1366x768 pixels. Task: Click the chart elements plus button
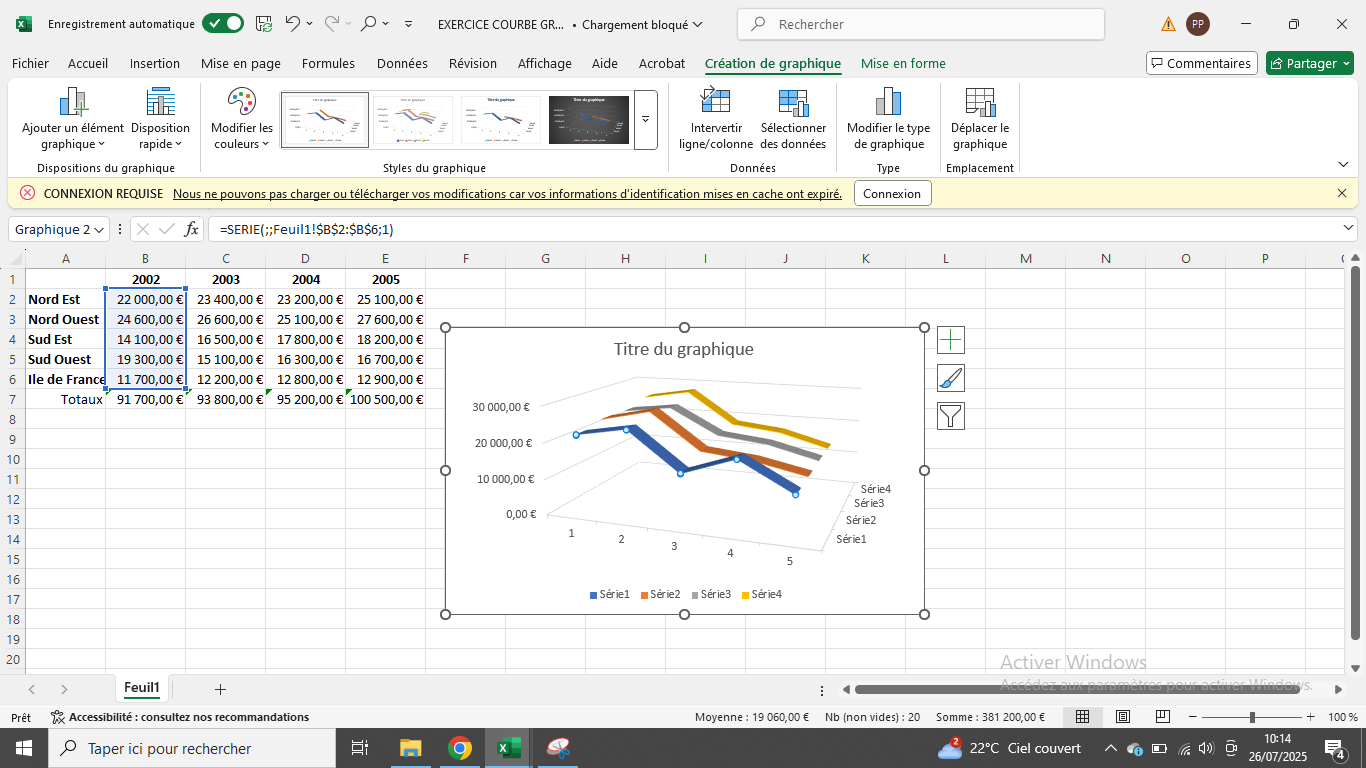951,340
